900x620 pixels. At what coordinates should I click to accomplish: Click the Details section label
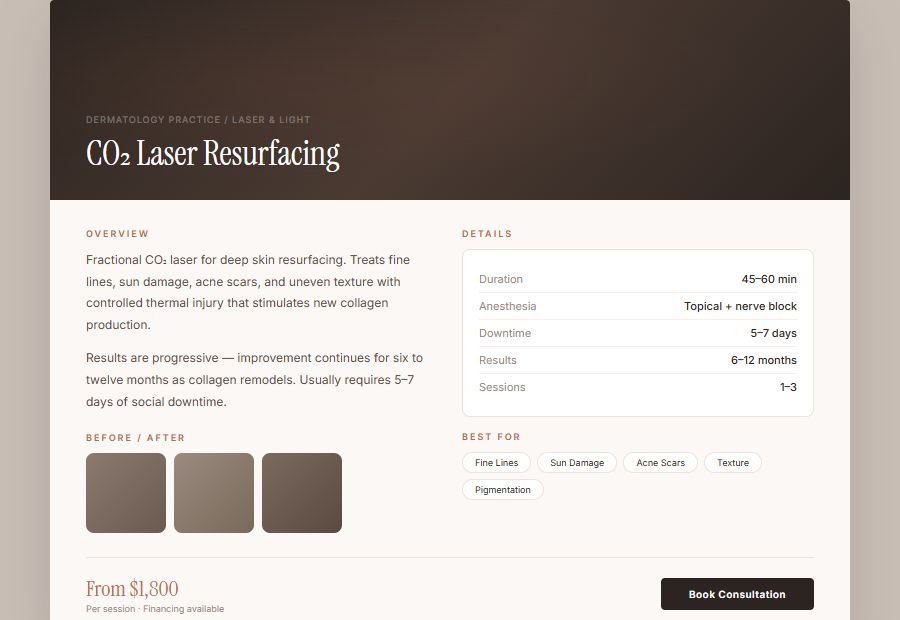point(487,234)
